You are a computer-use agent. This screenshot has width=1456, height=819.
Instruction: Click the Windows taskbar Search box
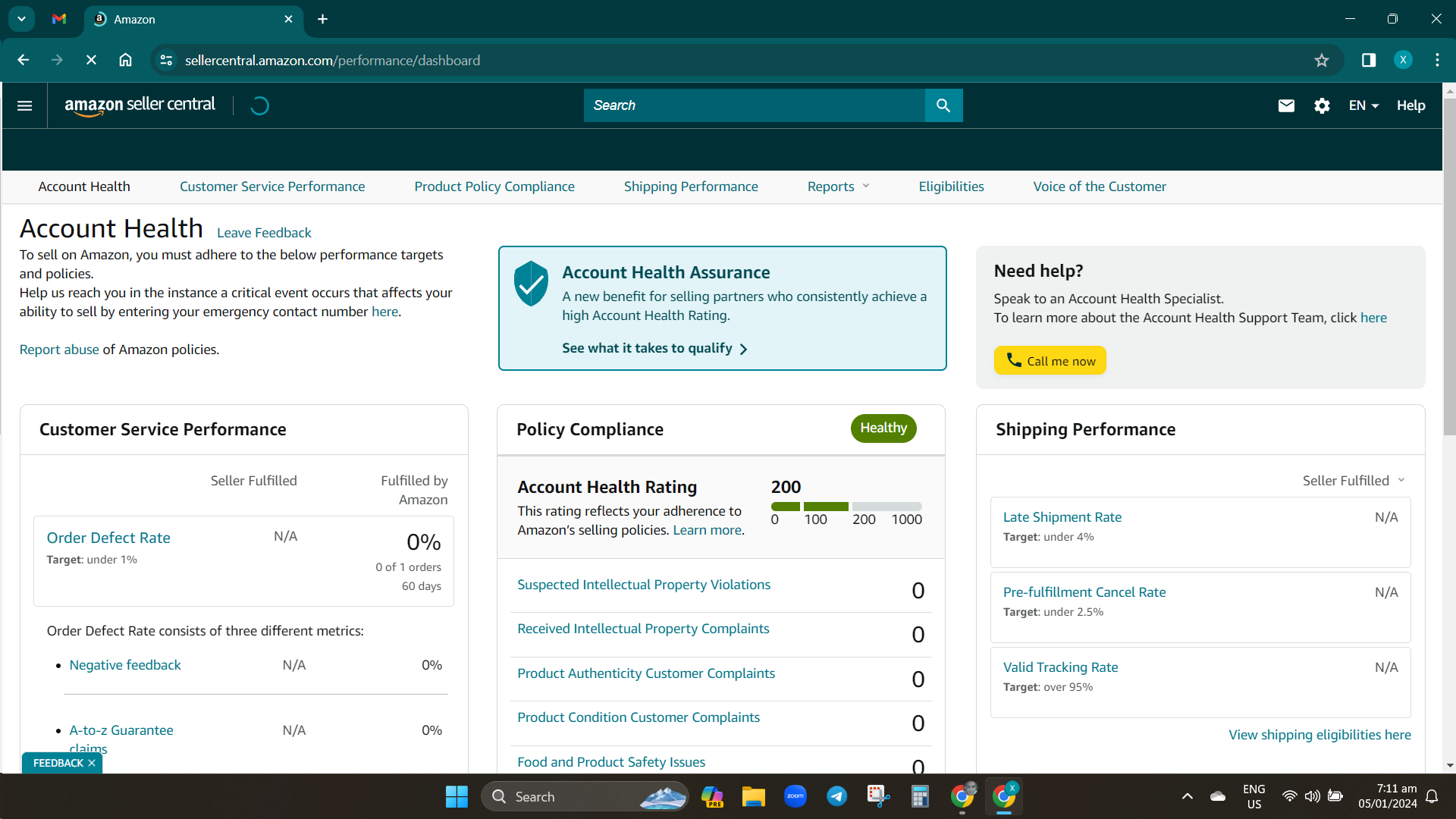point(585,796)
